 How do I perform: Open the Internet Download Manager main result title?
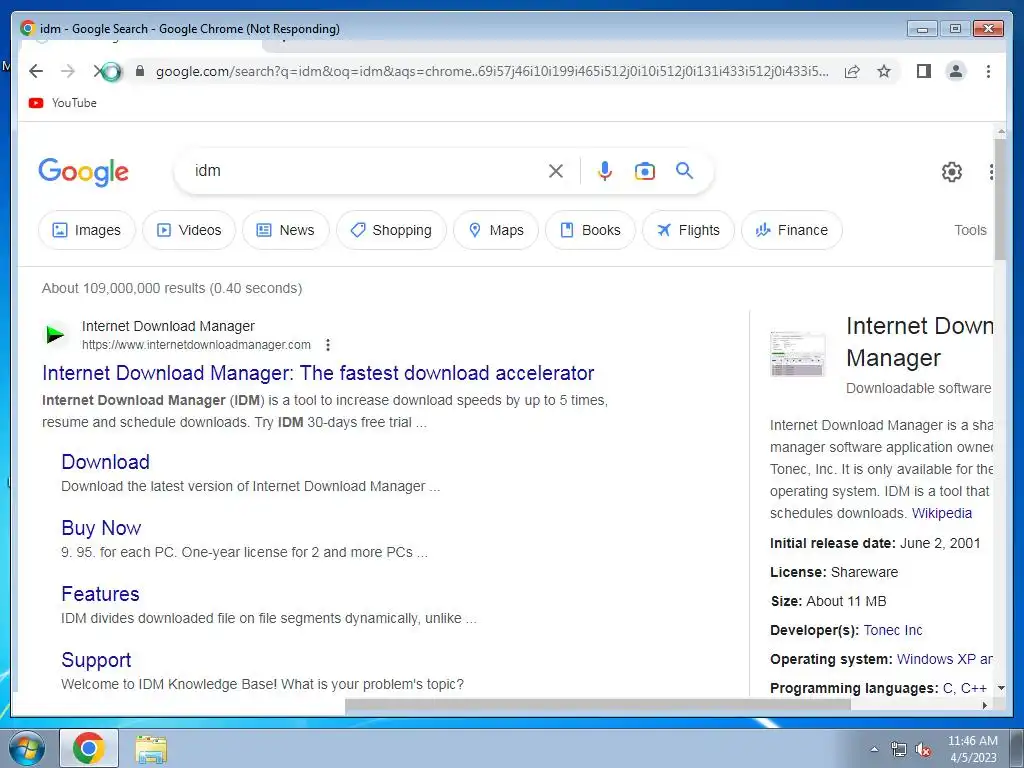pos(318,373)
